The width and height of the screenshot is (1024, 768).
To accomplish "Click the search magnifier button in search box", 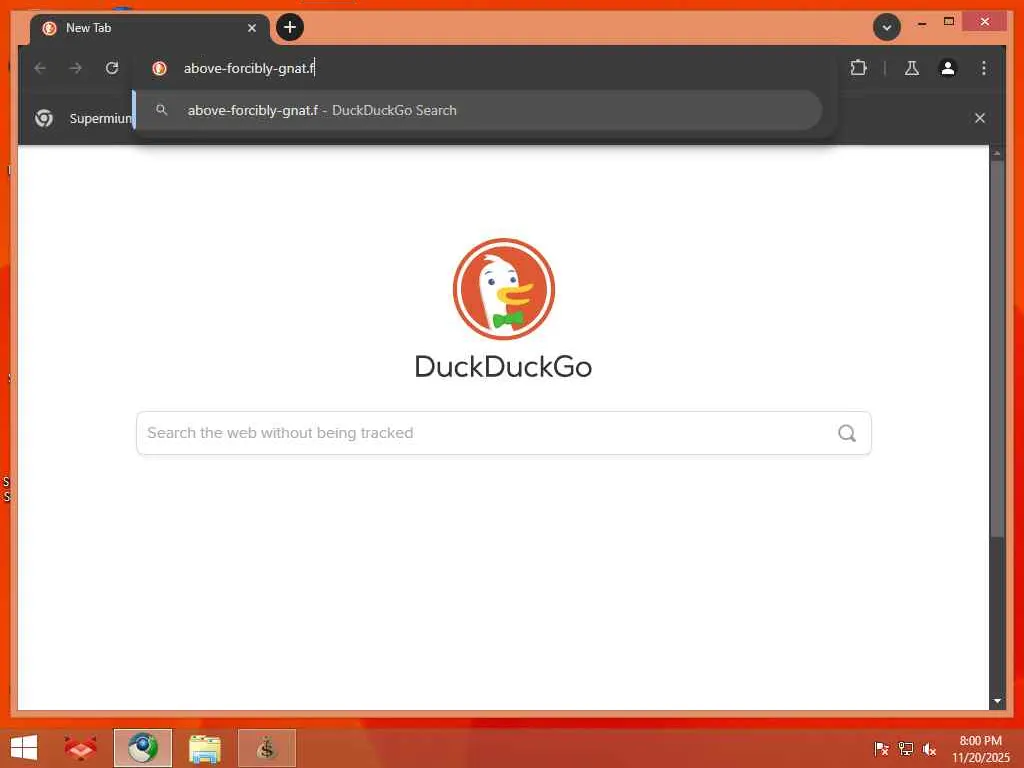I will point(847,433).
